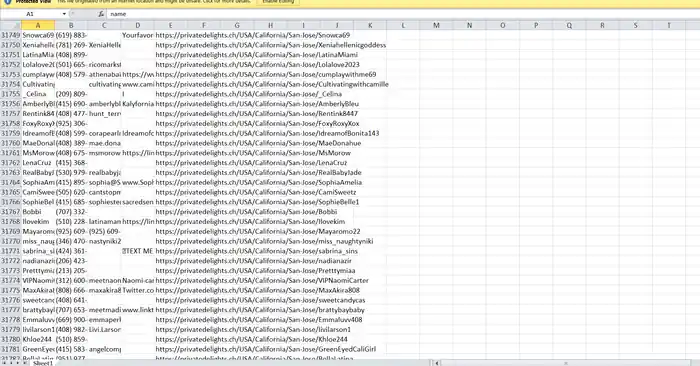Select row header 31781
This screenshot has width=700, height=366.
[x=11, y=349]
